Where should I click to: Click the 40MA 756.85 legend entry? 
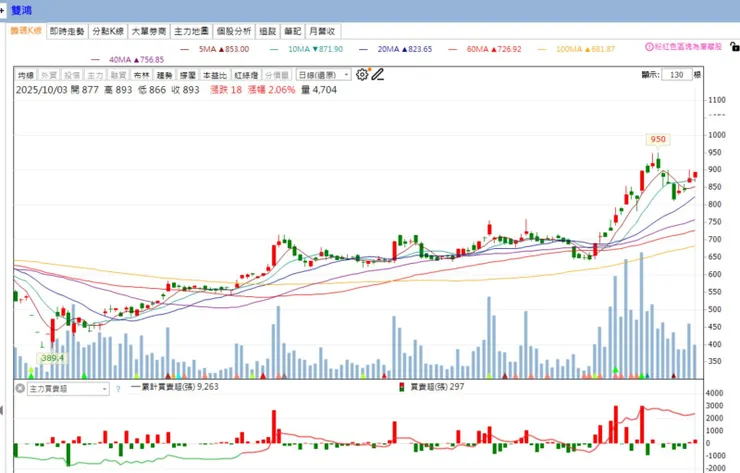[128, 60]
